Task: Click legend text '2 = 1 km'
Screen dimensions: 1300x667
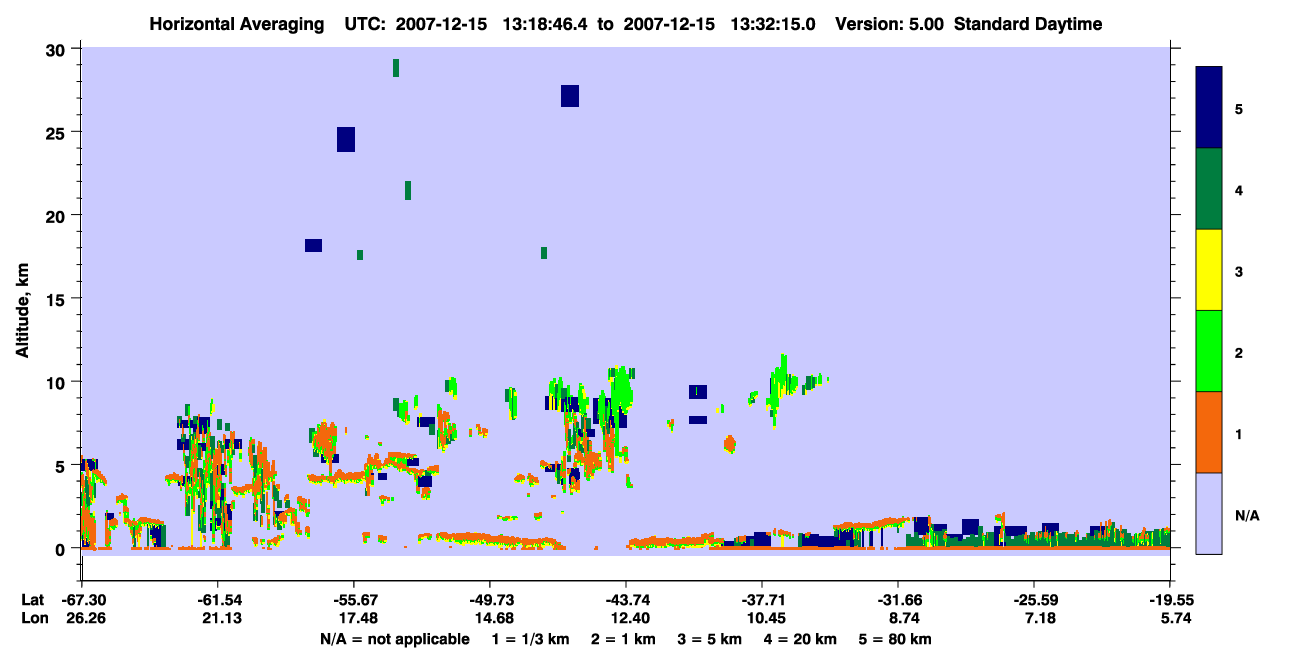Action: [x=623, y=639]
